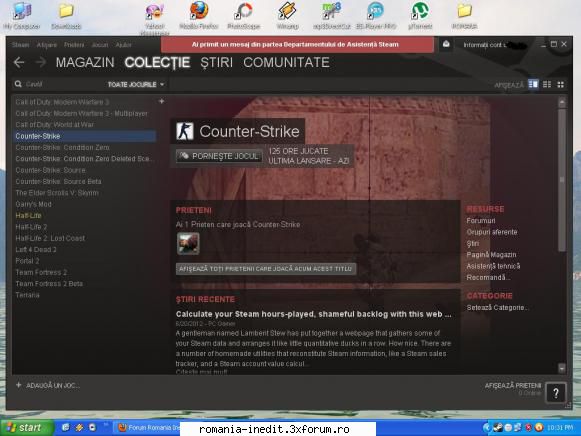Select Counter-Strike: Condition Zero in list

[62, 147]
